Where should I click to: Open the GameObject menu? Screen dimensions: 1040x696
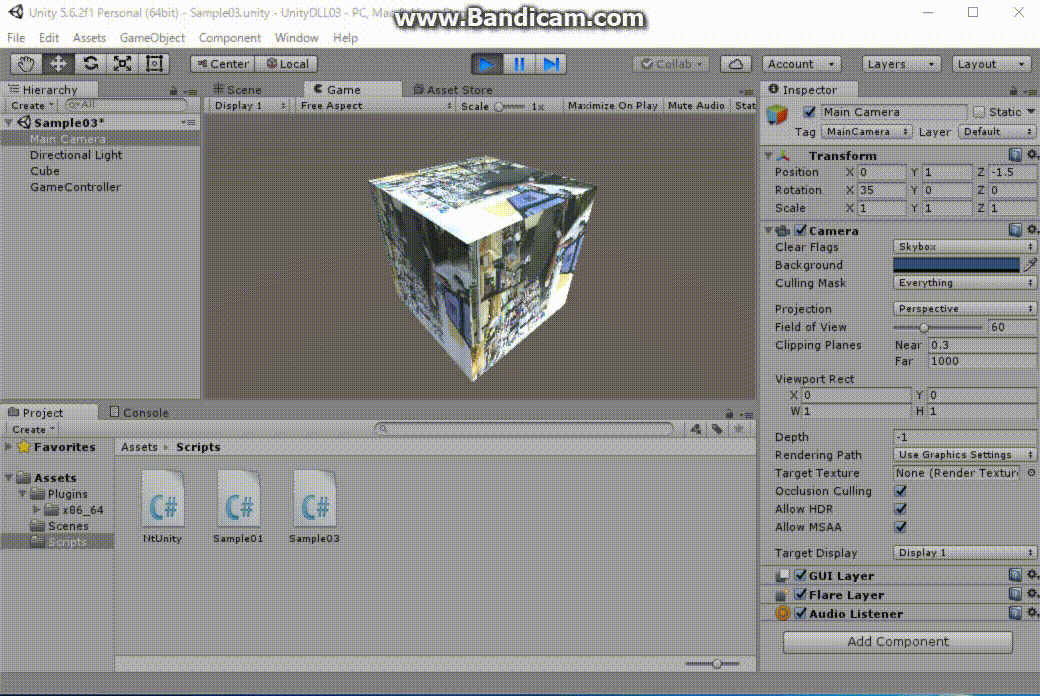pos(152,38)
